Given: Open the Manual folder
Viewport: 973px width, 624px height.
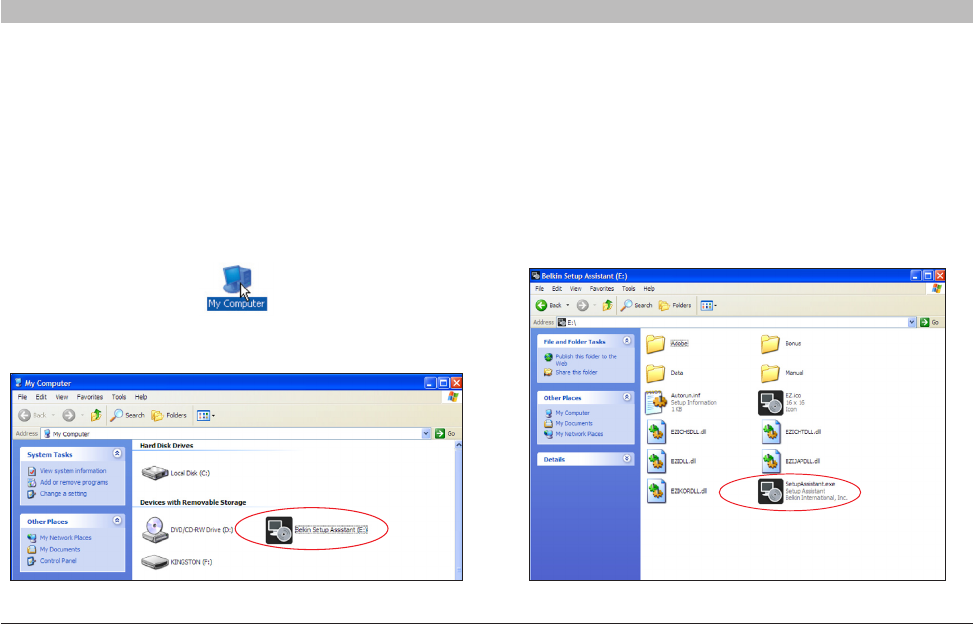Looking at the screenshot, I should (782, 373).
